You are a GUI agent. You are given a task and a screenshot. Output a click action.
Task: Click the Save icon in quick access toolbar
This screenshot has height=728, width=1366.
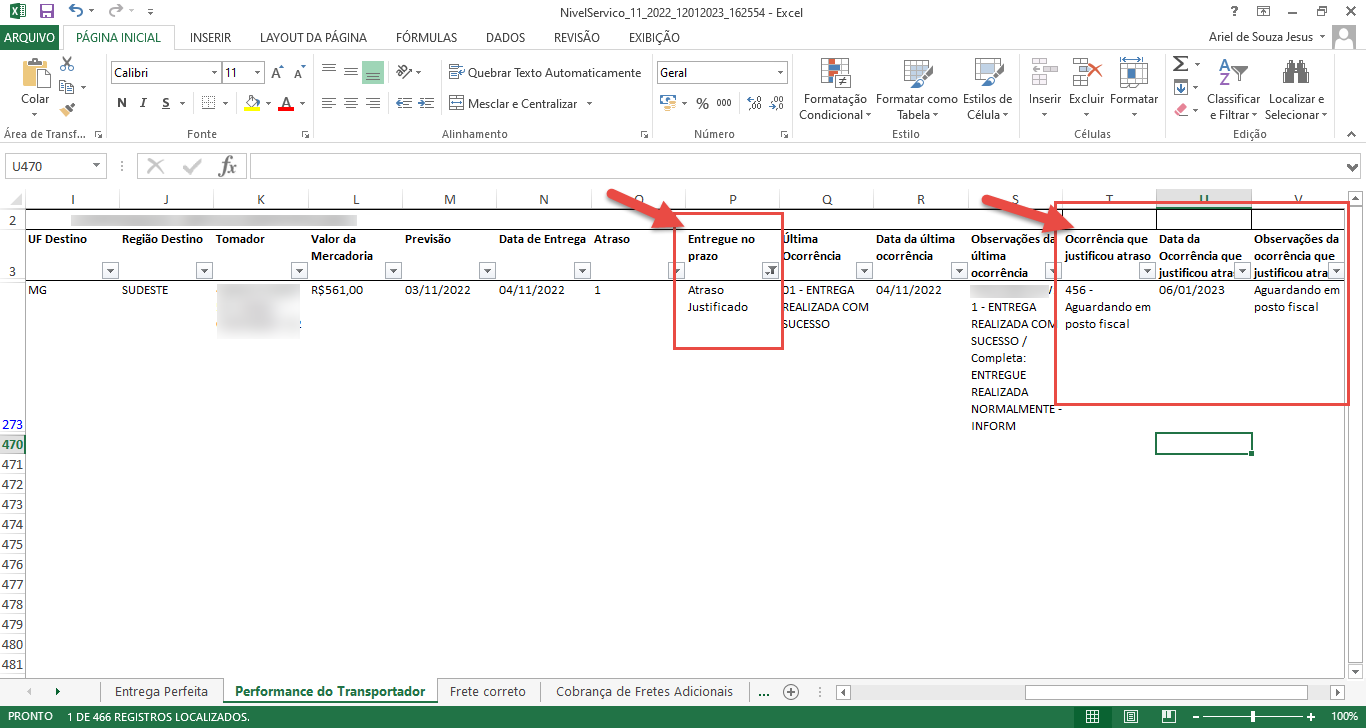point(46,12)
